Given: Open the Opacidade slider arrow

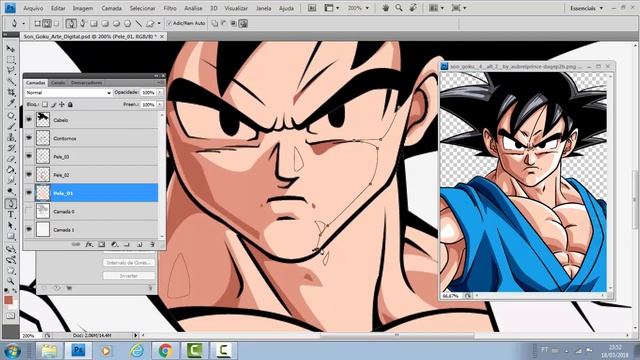Looking at the screenshot, I should click(x=160, y=93).
